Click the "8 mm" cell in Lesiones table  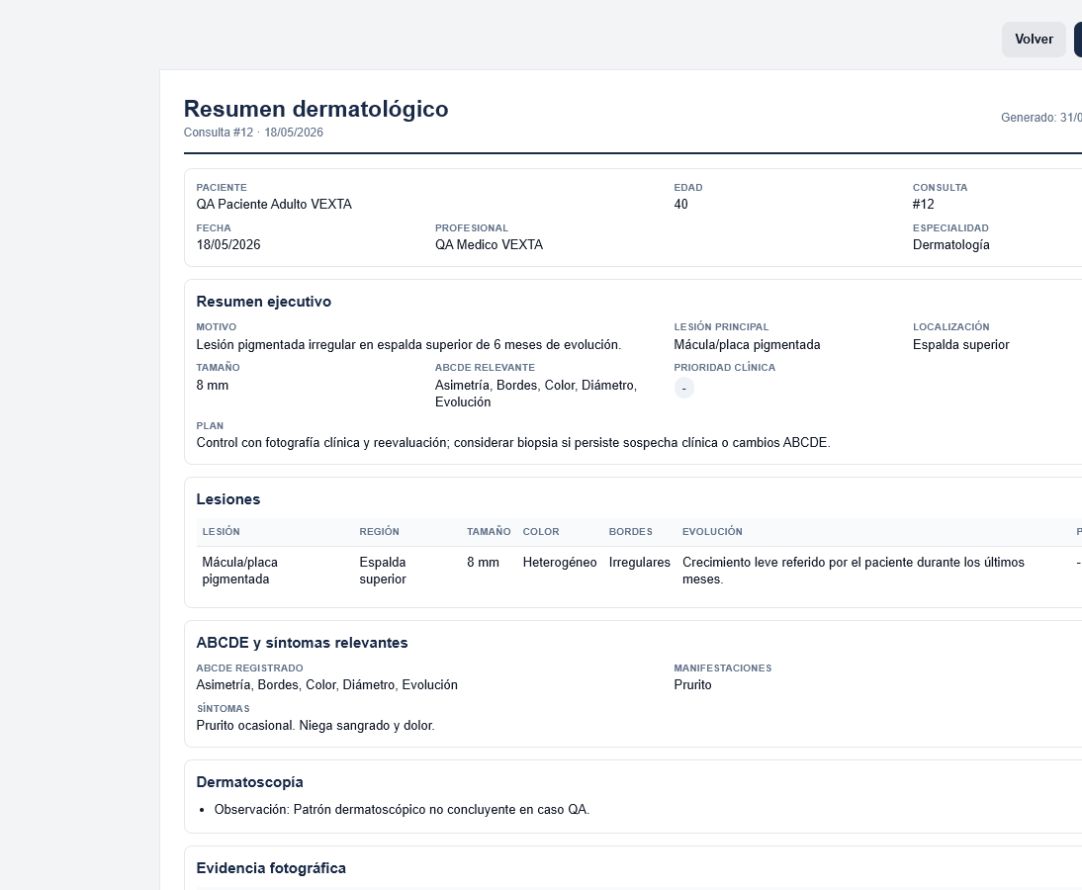click(482, 563)
